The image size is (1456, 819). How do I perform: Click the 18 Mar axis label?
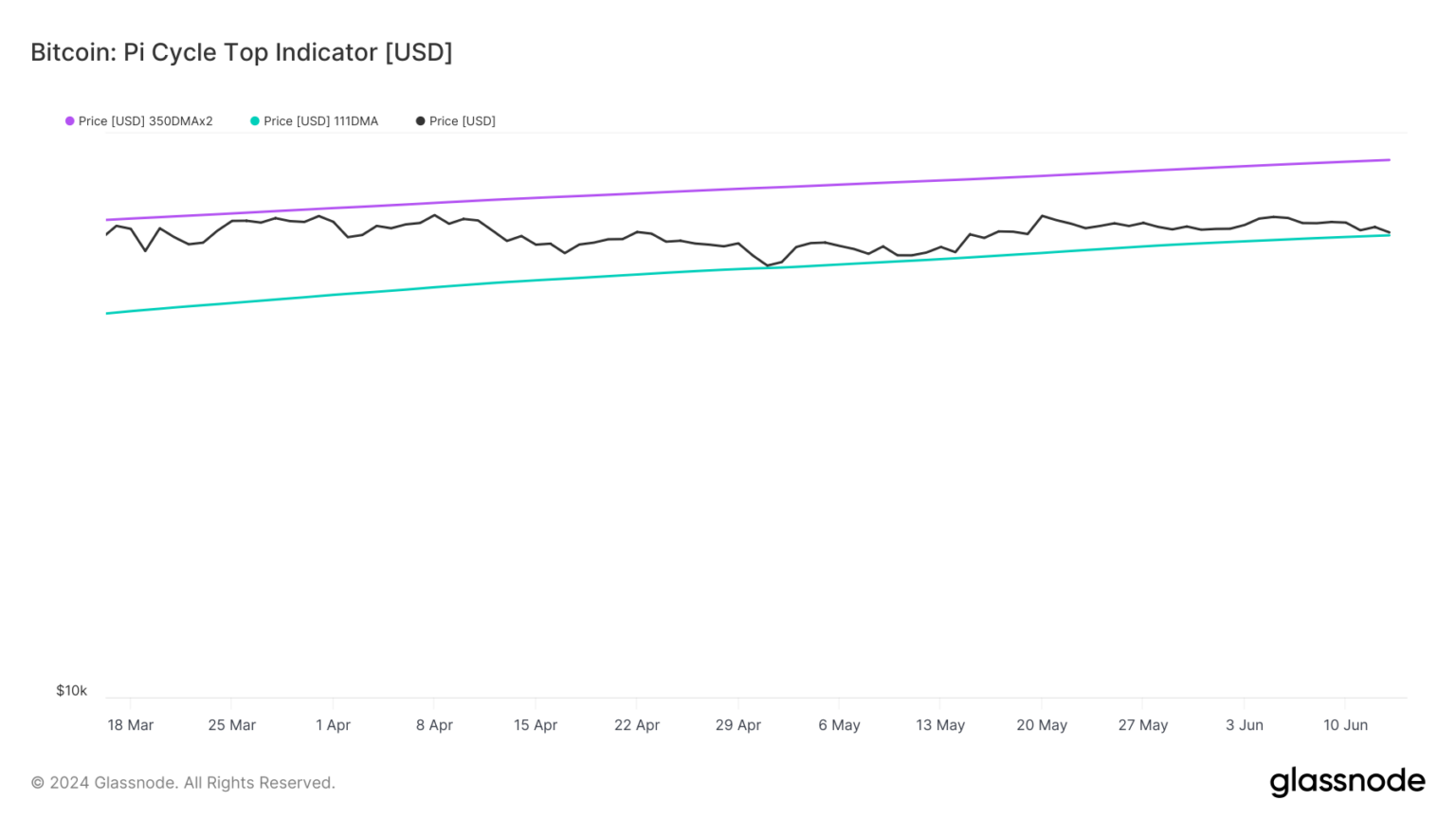(x=130, y=725)
